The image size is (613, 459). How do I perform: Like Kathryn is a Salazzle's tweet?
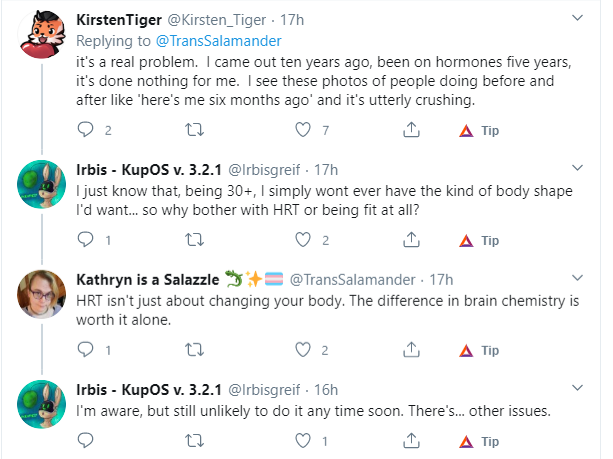click(303, 350)
